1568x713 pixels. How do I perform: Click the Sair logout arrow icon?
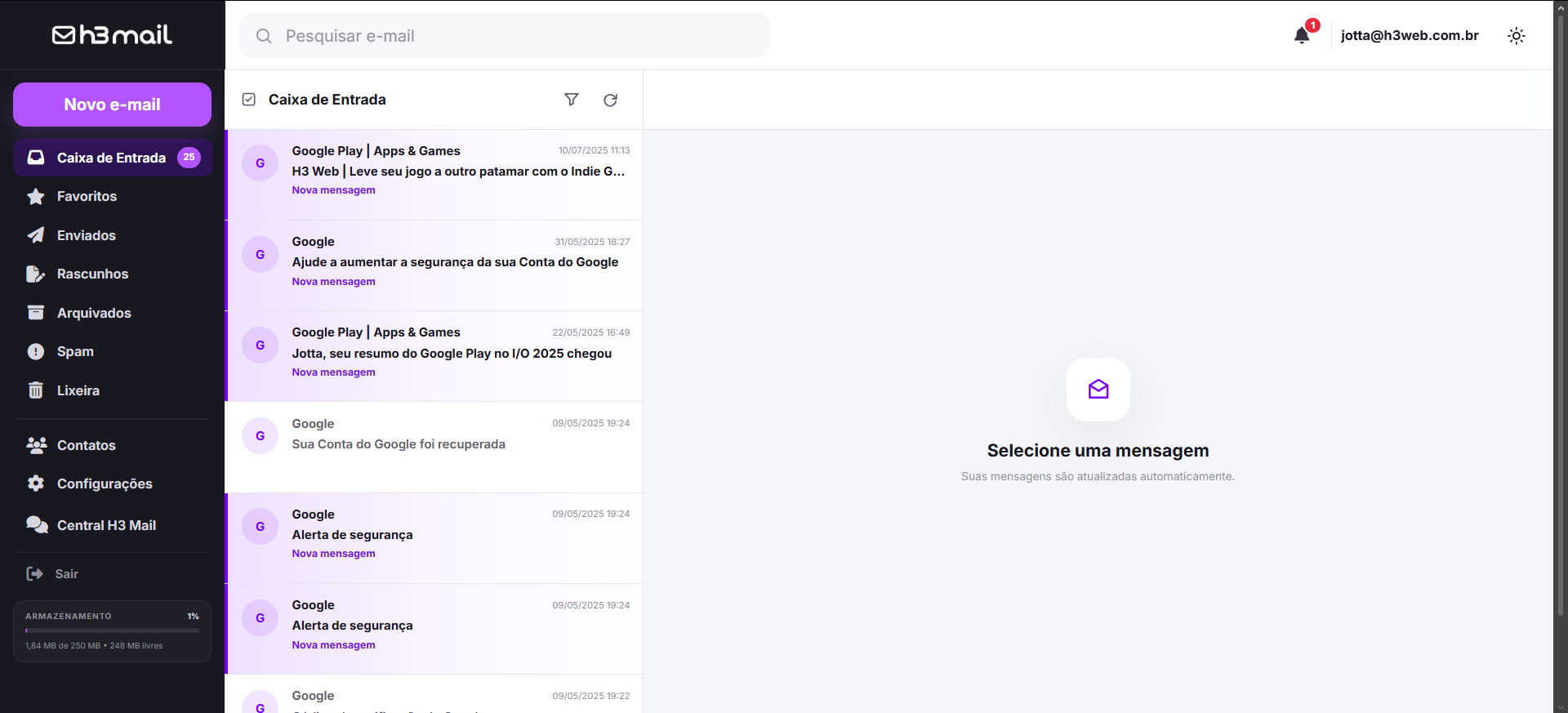[34, 574]
